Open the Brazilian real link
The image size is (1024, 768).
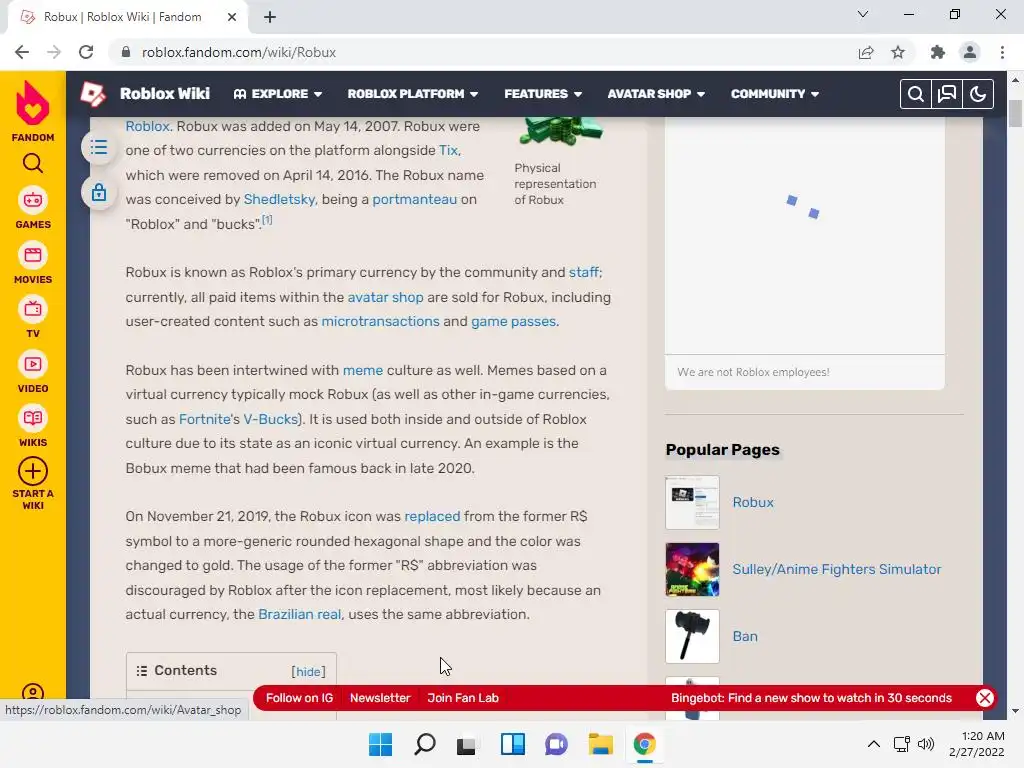coord(299,615)
